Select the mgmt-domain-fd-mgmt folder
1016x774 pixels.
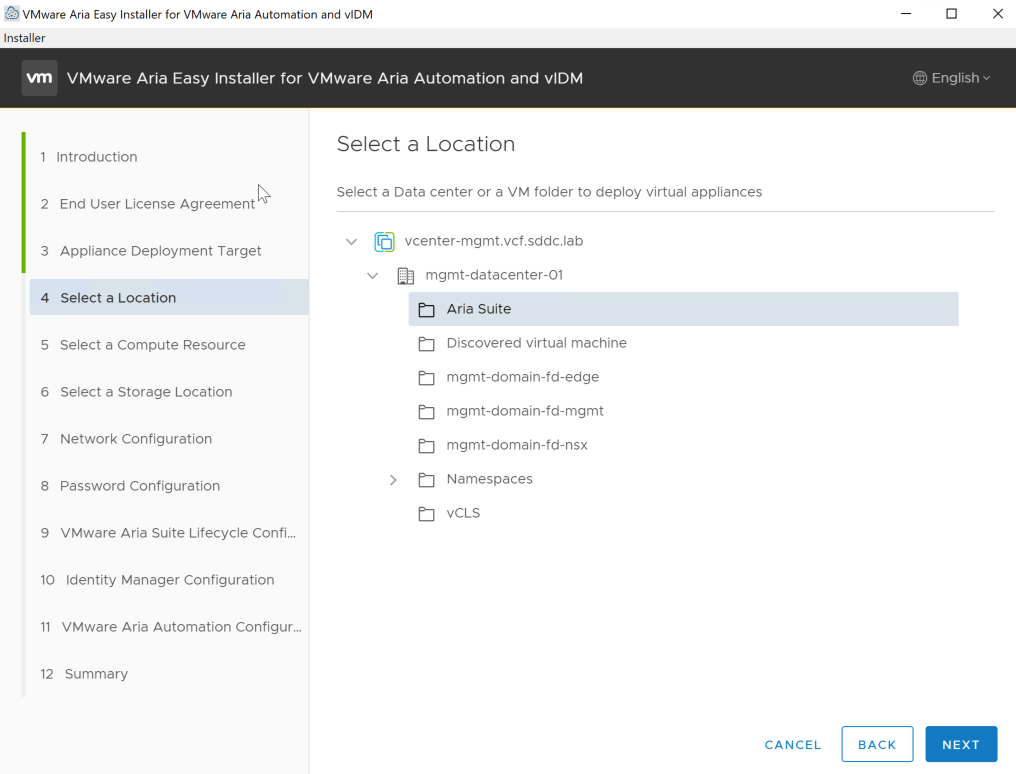525,411
